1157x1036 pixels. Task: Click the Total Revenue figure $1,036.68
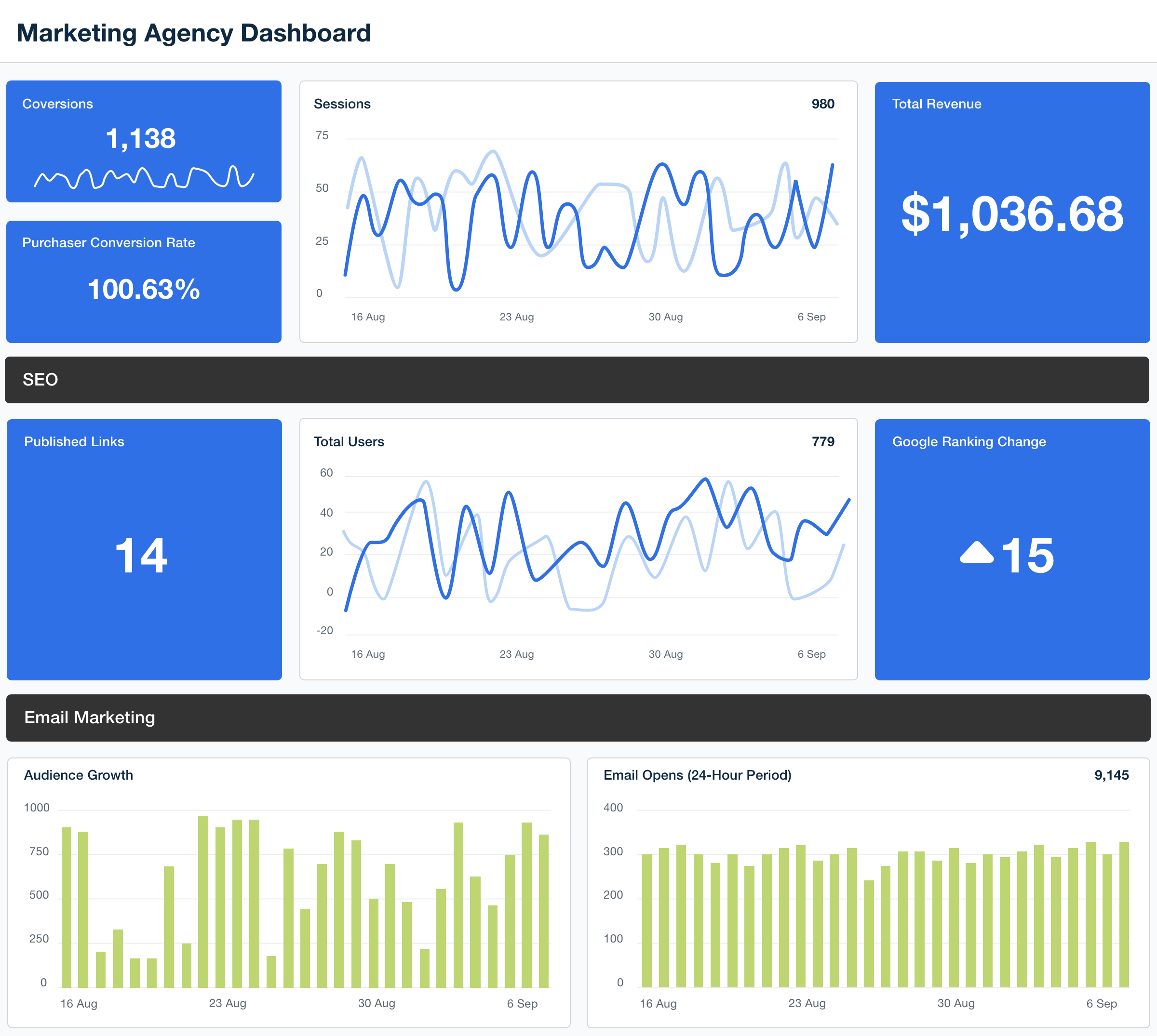[1012, 214]
